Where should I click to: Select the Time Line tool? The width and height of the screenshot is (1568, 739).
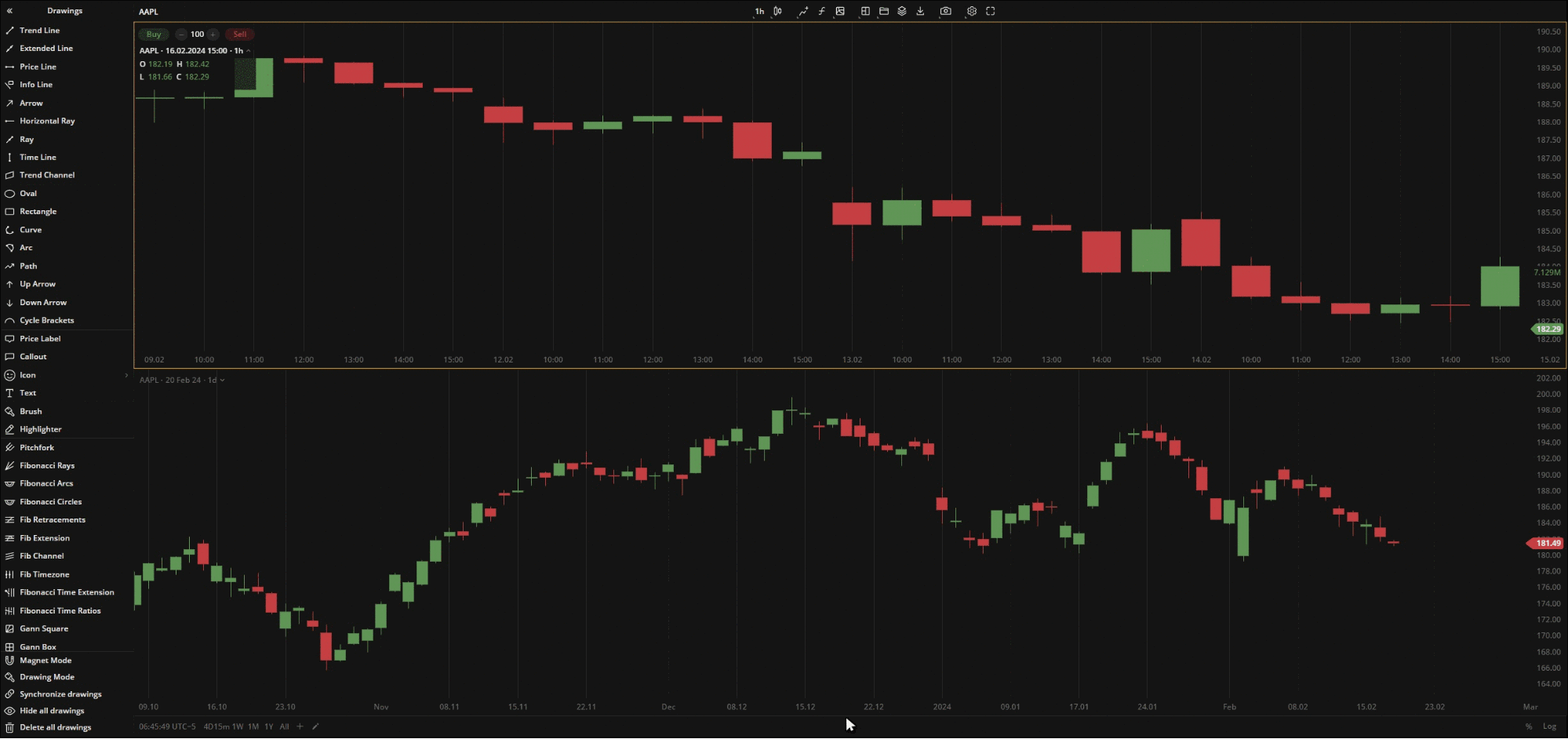[38, 158]
